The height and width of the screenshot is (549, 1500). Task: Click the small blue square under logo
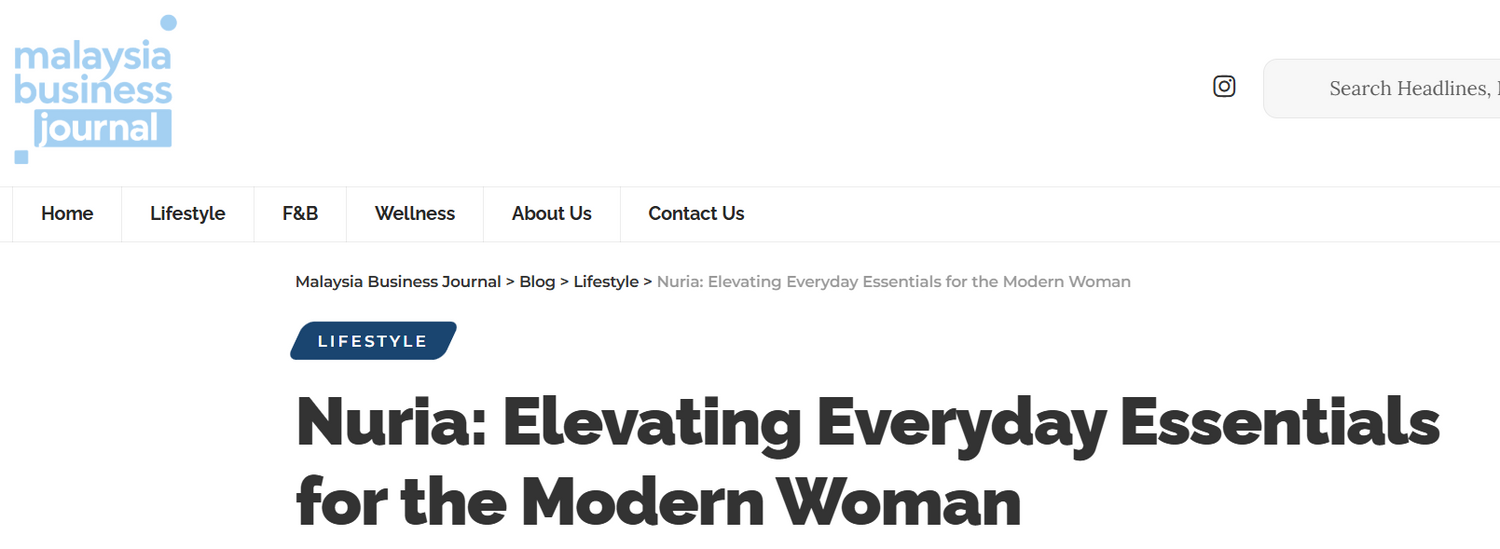21,157
